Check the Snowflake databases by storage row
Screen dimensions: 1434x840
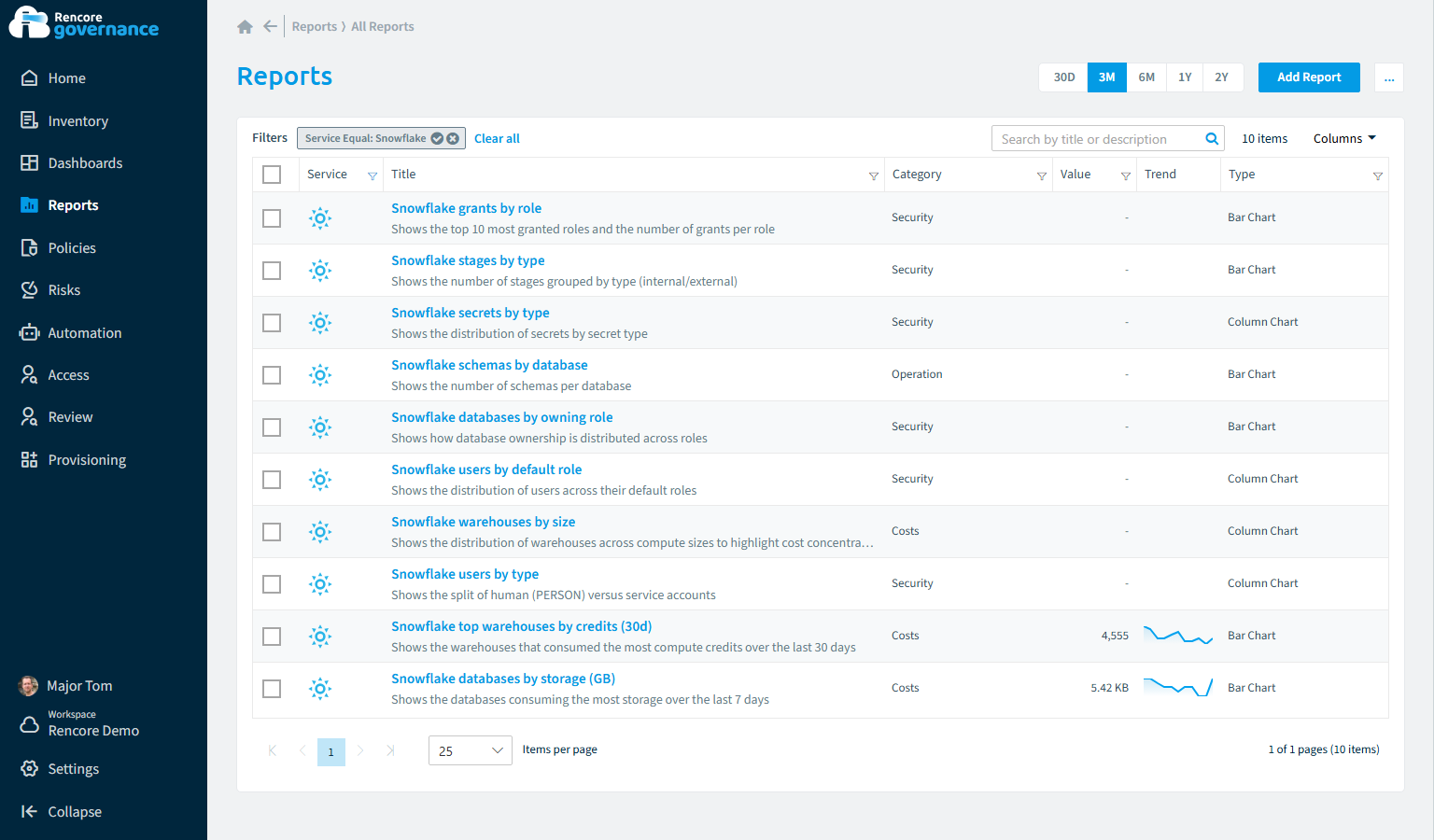[x=272, y=689]
